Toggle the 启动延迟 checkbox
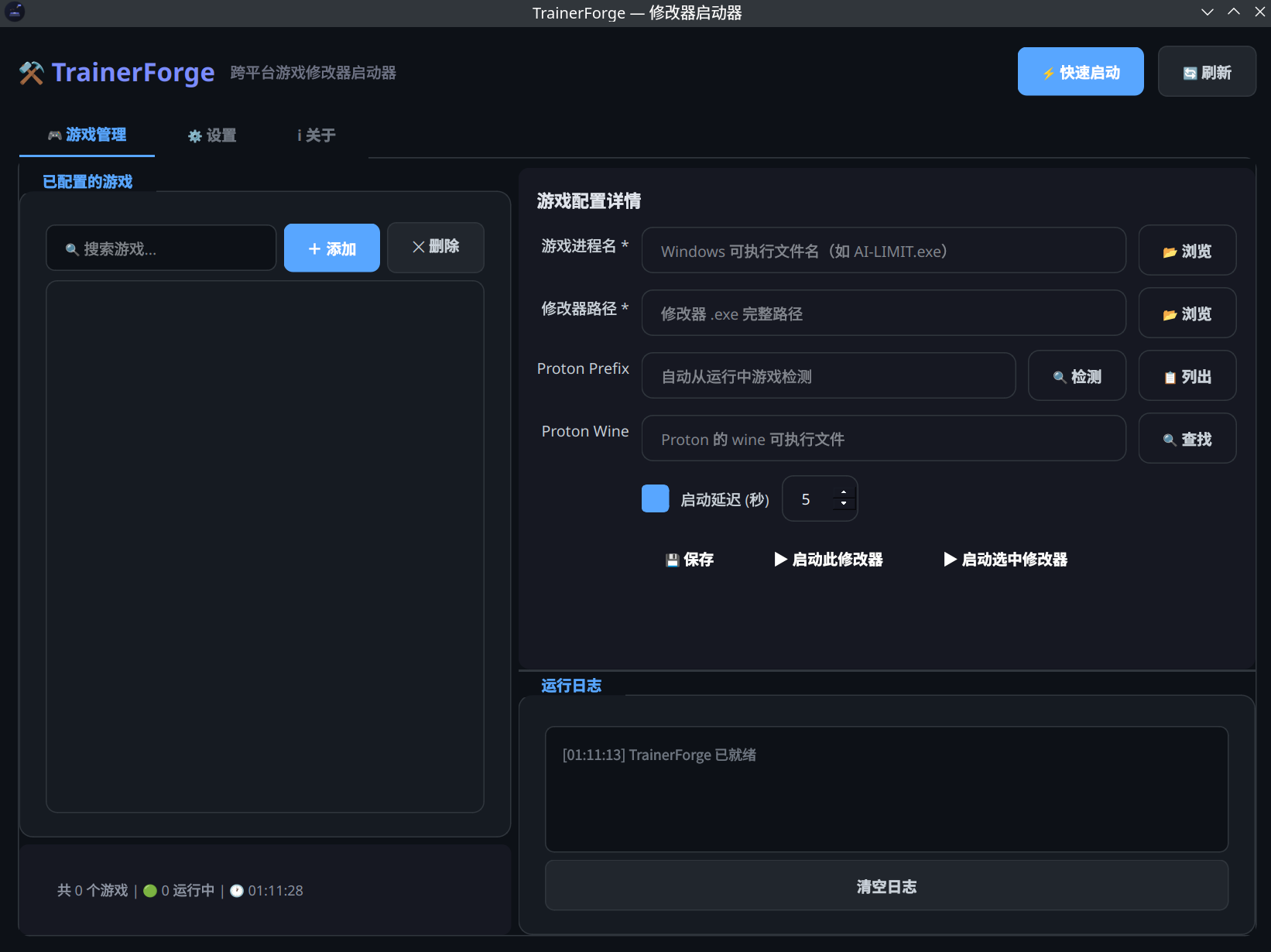 tap(656, 498)
